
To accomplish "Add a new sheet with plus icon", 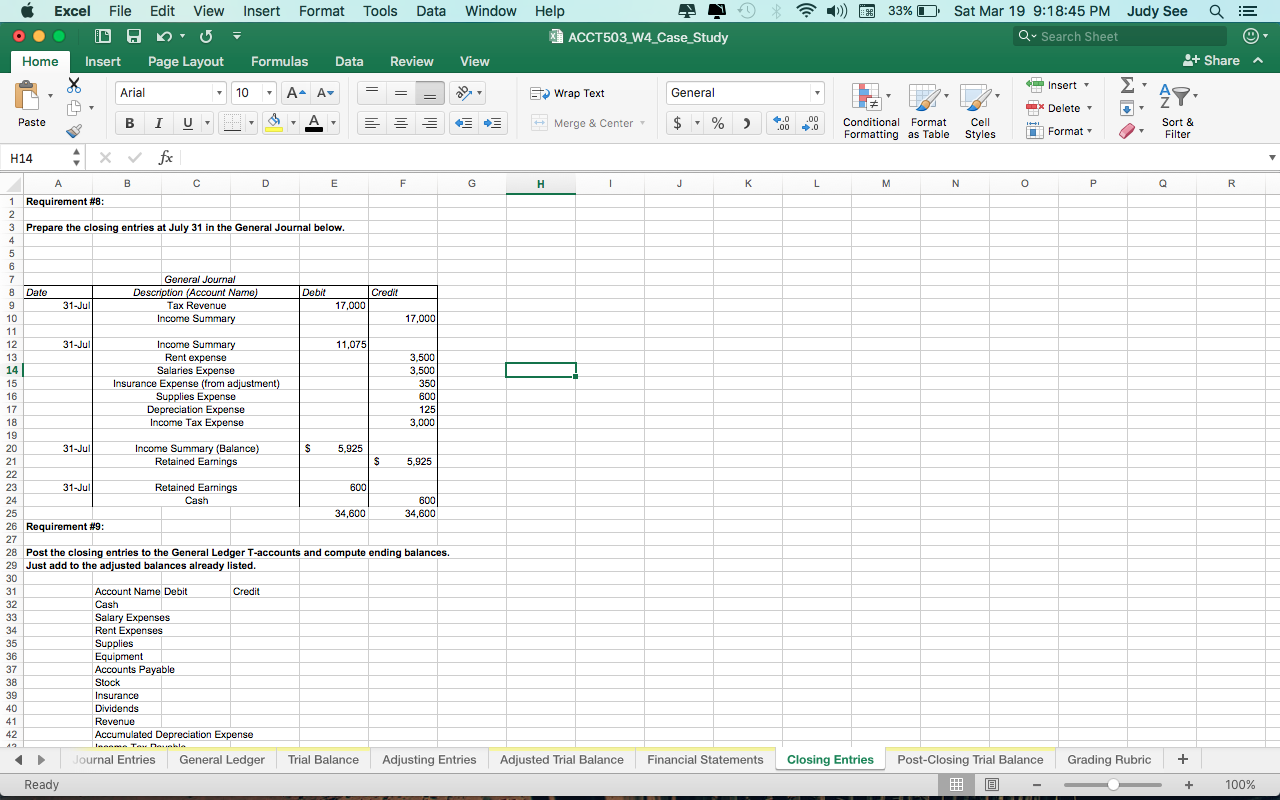I will click(x=1183, y=760).
